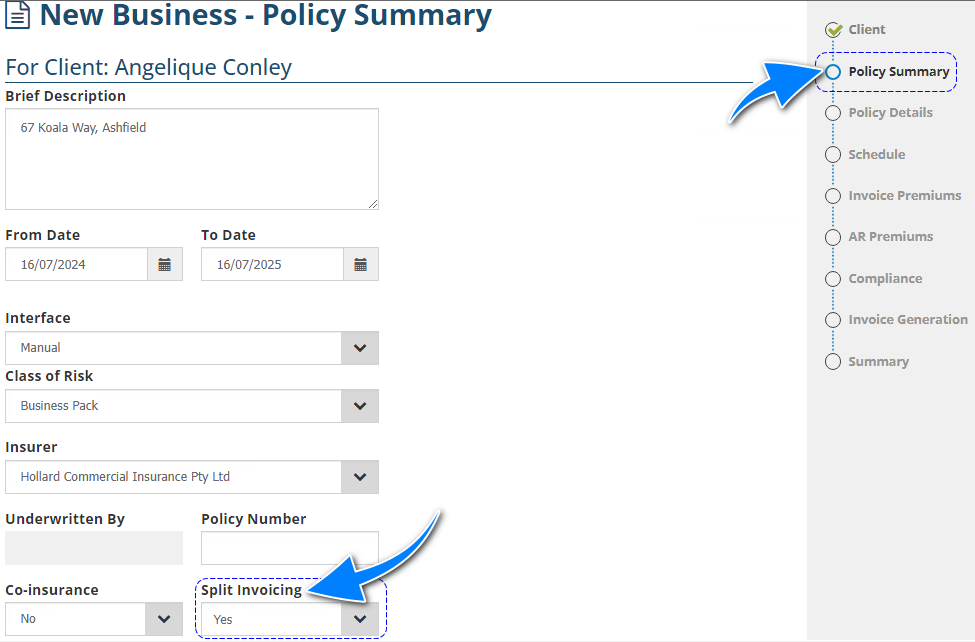Jump to the Invoice Generation step
The width and height of the screenshot is (975, 642).
(907, 320)
